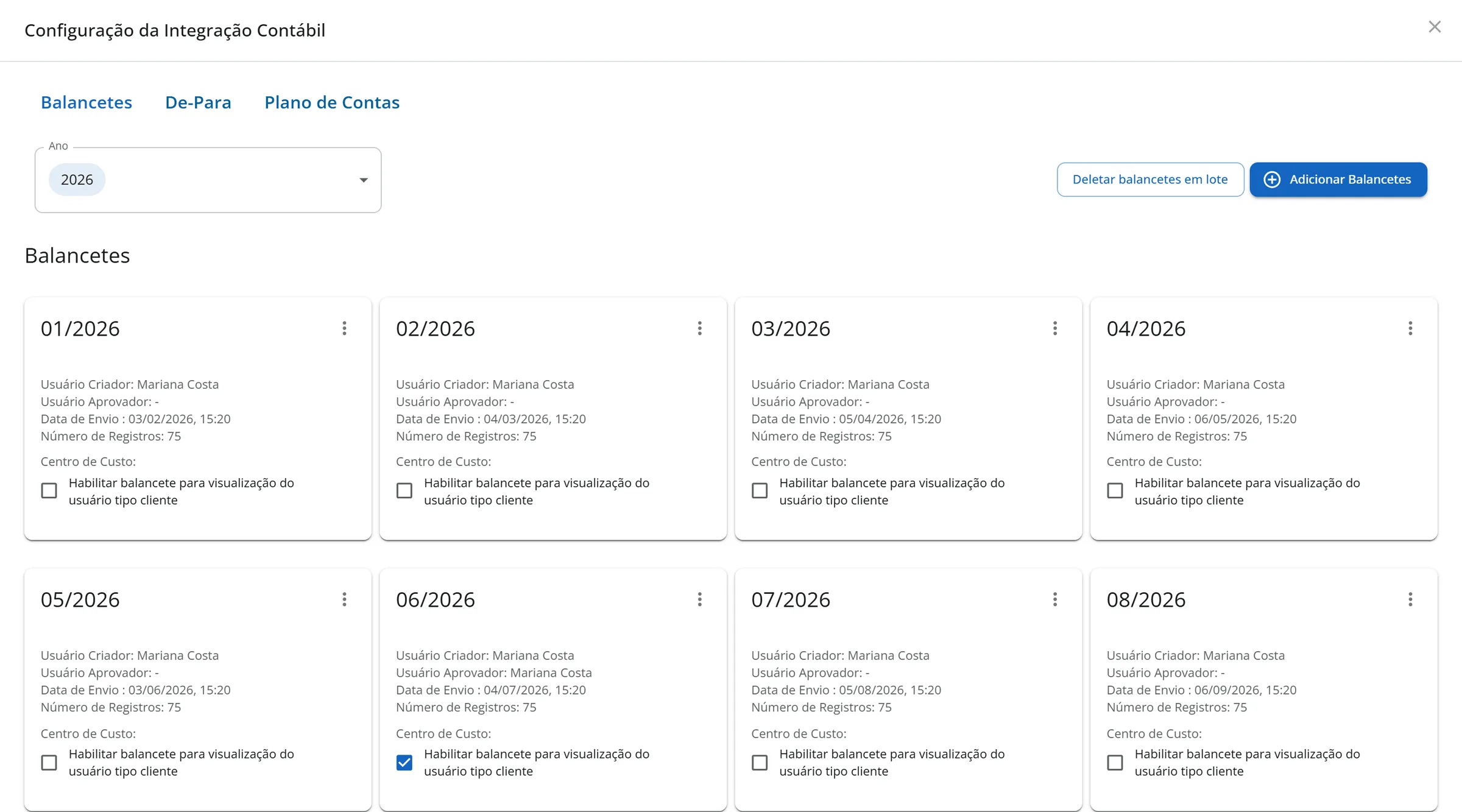Open kebab menu of 07/2026 card
The height and width of the screenshot is (812, 1462).
point(1054,599)
